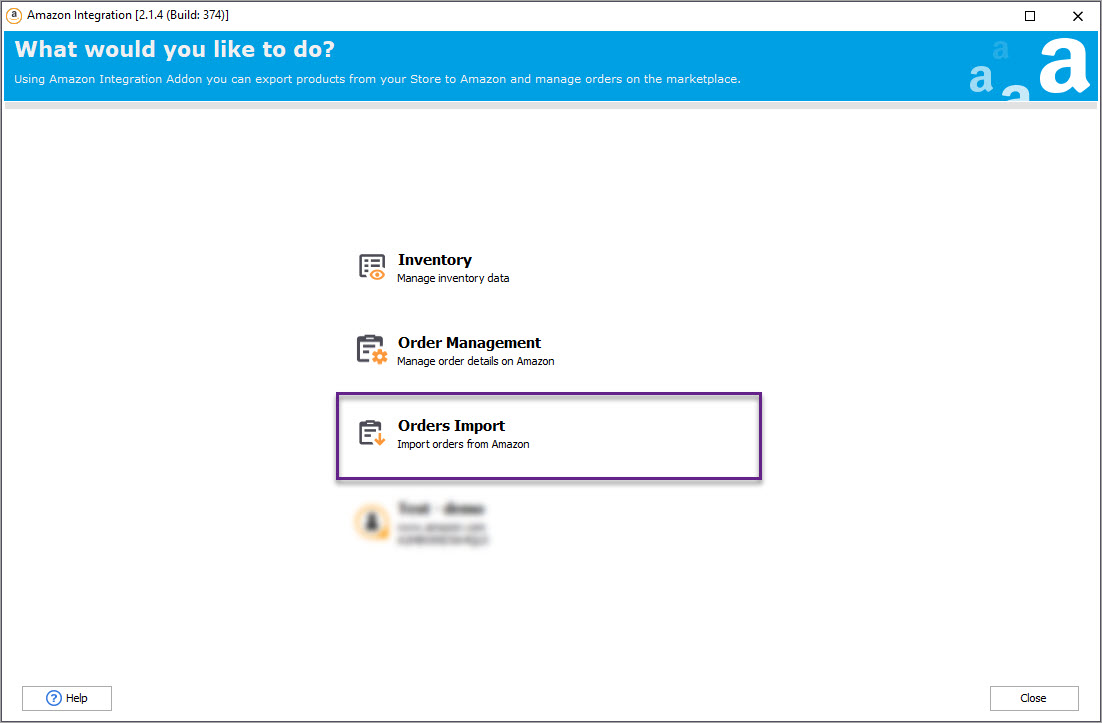
Task: Select the Order Management heading
Action: (469, 343)
